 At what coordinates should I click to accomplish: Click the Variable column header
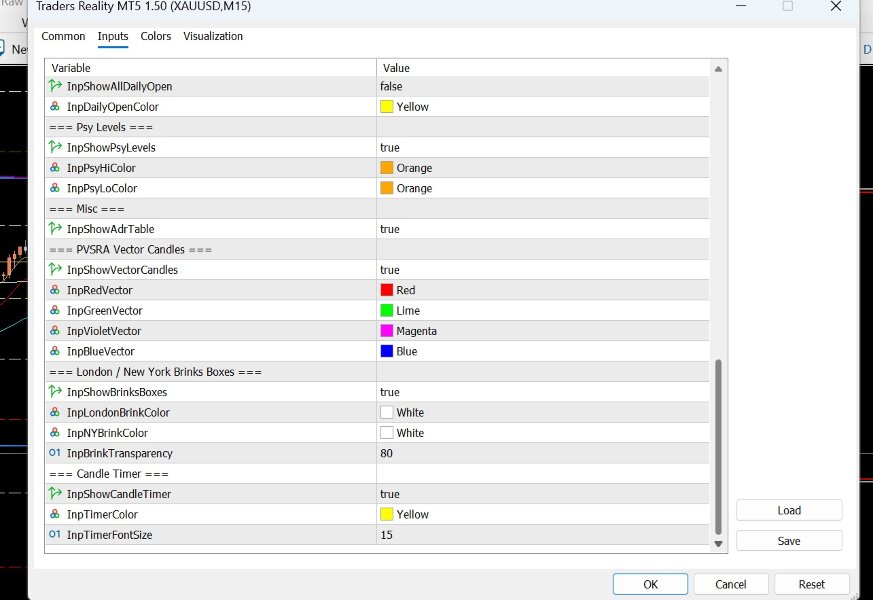210,68
